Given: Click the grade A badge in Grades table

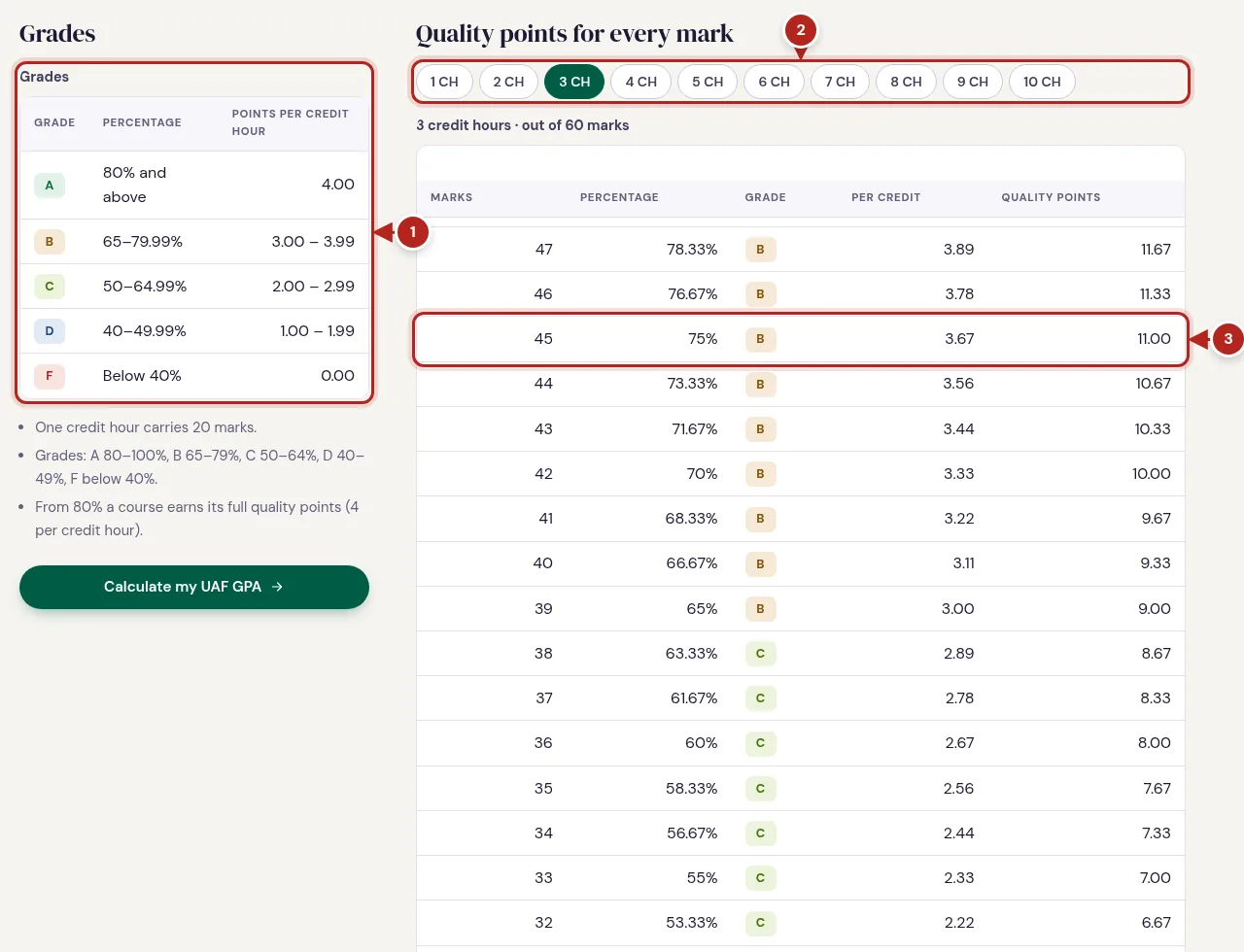Looking at the screenshot, I should pos(50,186).
